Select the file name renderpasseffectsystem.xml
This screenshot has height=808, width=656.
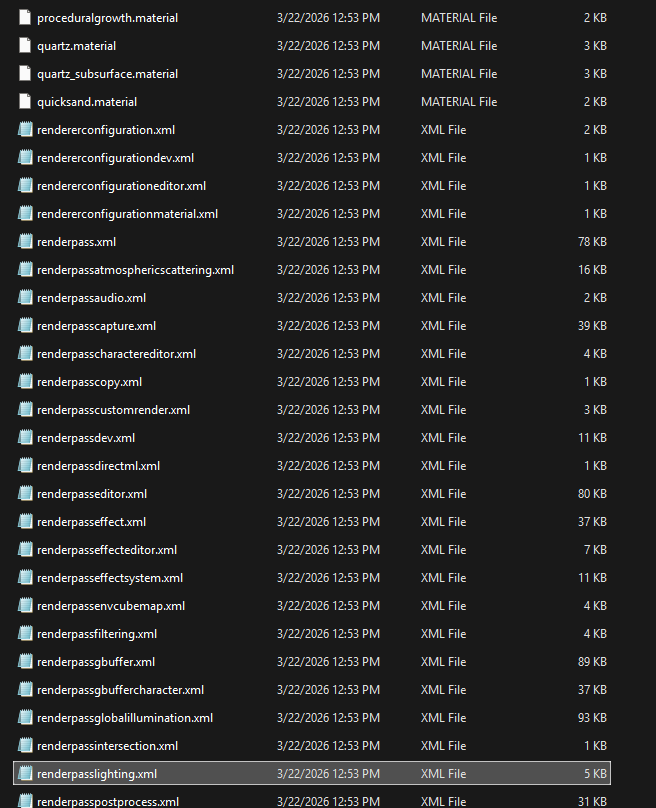click(x=110, y=578)
